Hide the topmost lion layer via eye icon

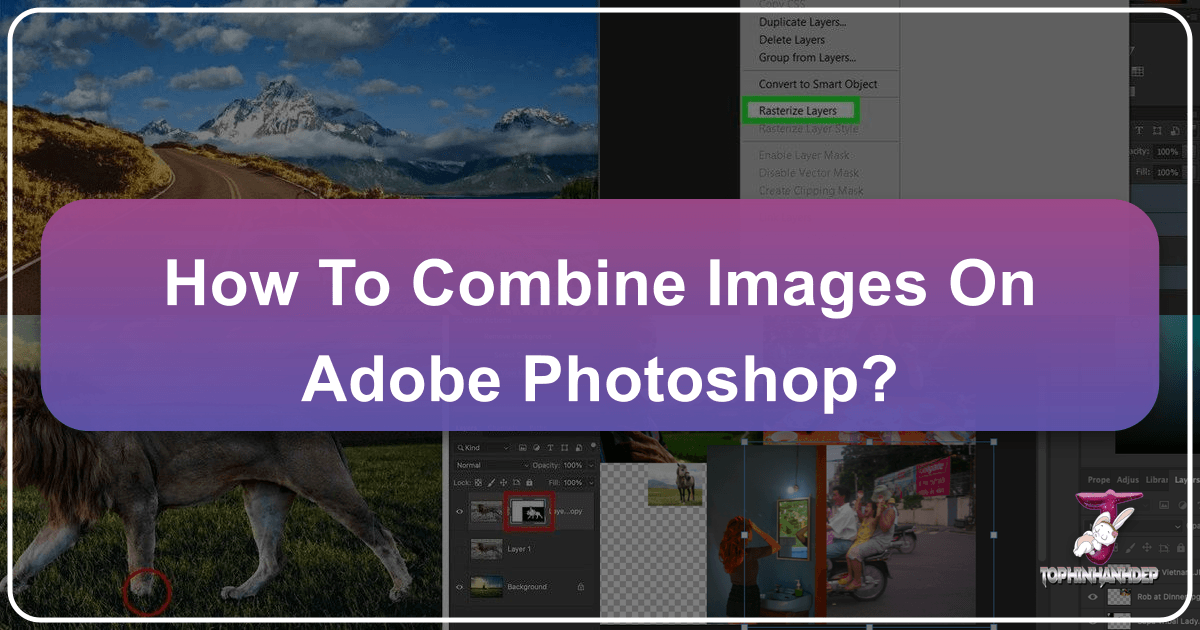(460, 512)
